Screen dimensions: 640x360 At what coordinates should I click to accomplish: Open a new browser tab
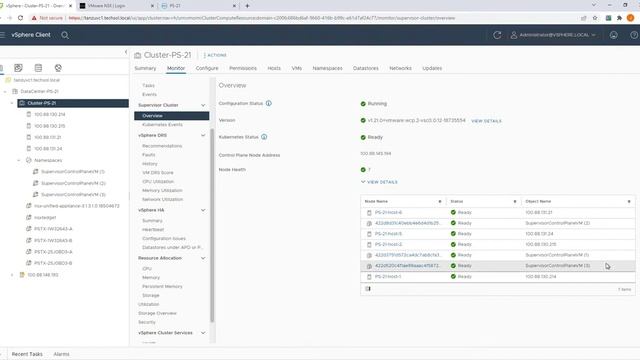247,6
